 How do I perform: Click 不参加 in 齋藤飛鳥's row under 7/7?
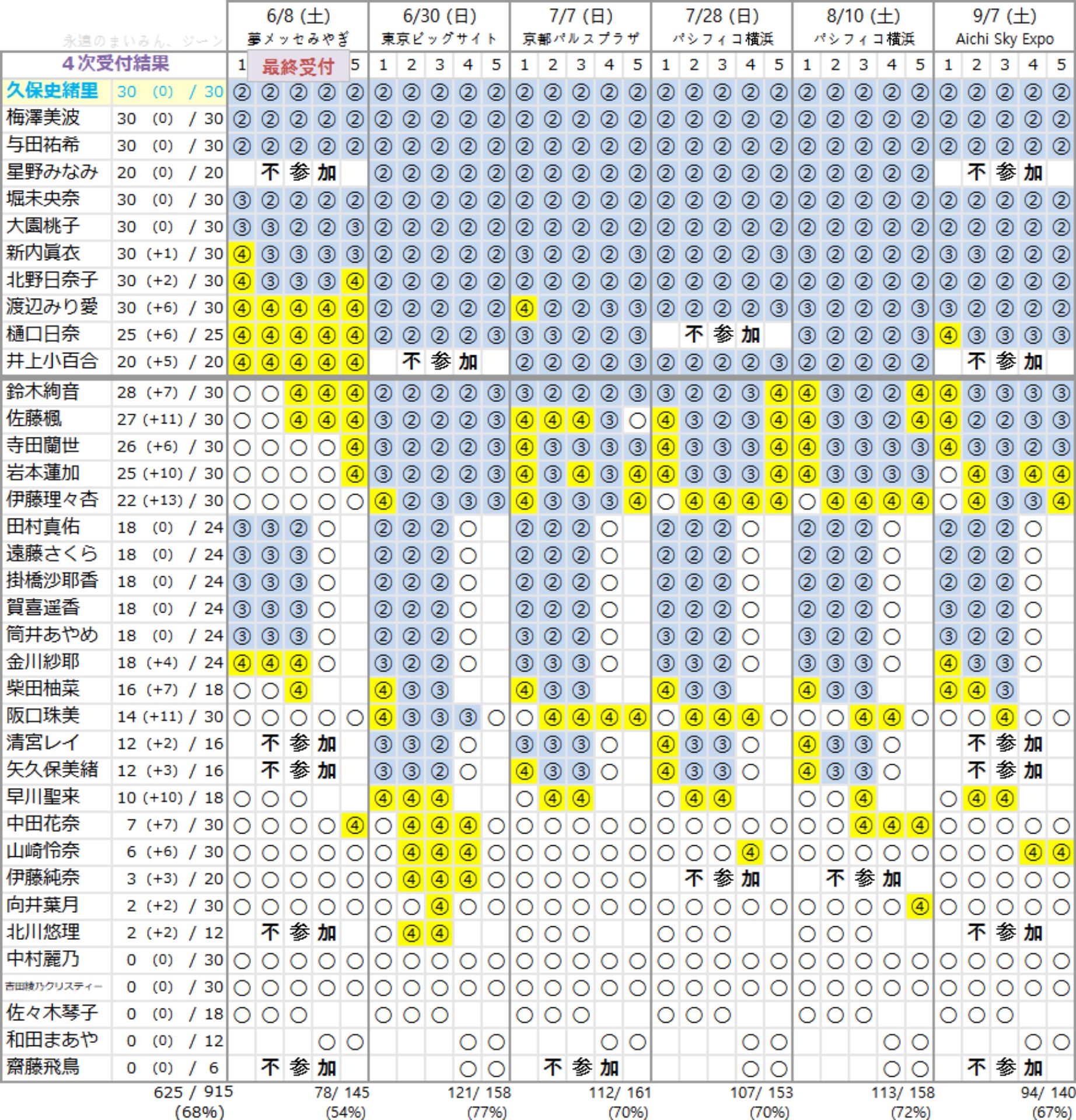581,1068
